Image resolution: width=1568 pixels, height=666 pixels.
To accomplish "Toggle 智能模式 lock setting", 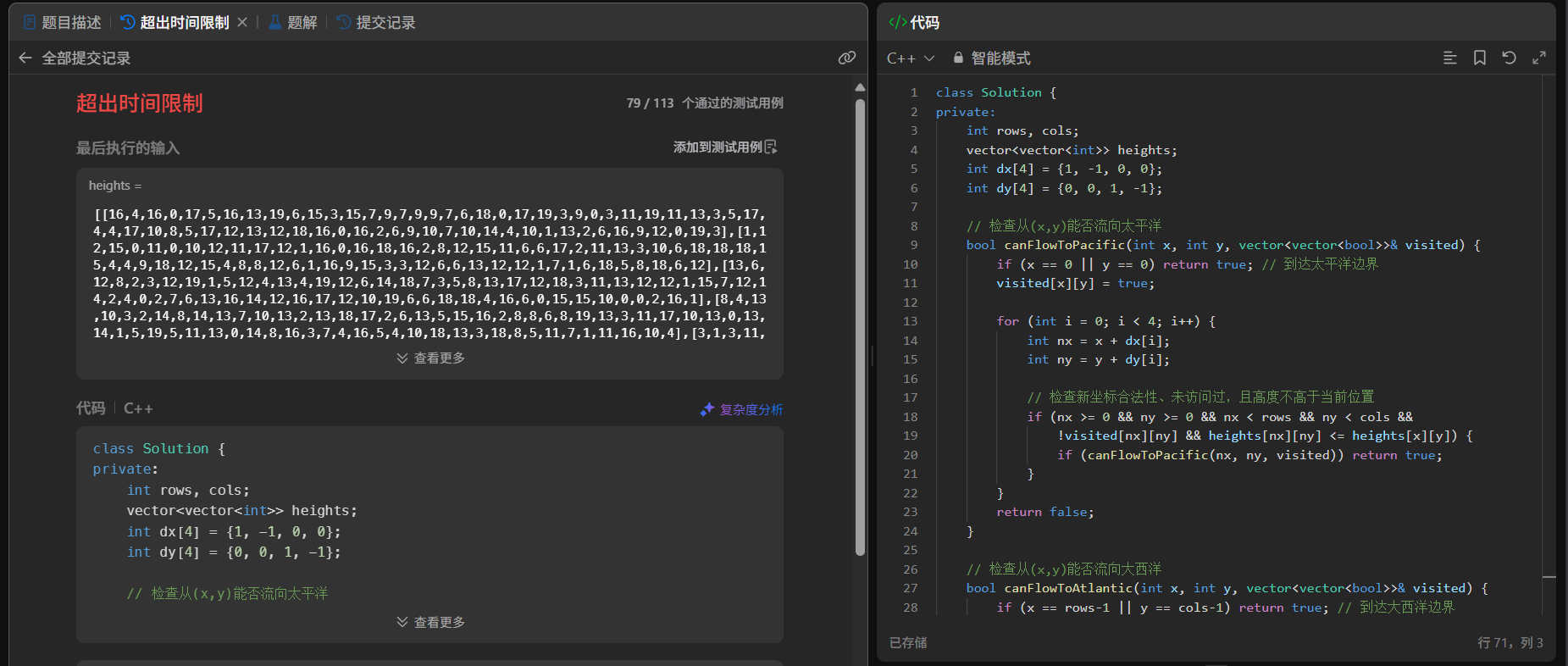I will (991, 58).
